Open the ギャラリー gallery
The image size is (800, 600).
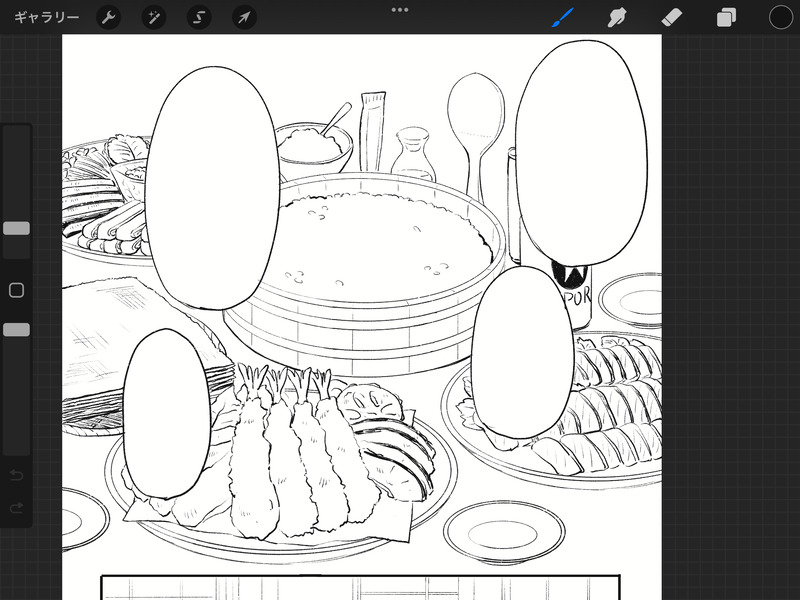46,17
